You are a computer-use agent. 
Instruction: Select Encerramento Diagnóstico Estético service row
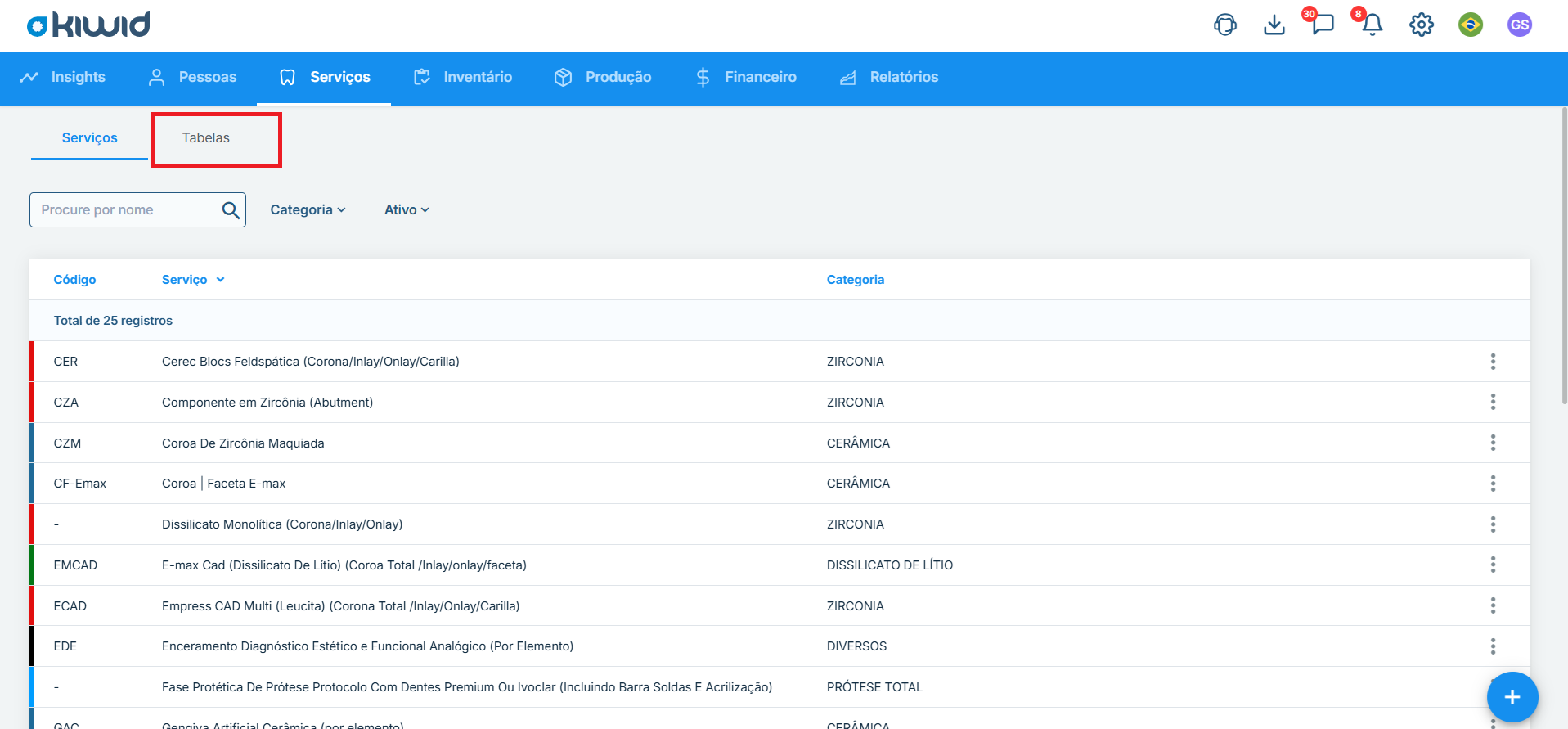[780, 646]
